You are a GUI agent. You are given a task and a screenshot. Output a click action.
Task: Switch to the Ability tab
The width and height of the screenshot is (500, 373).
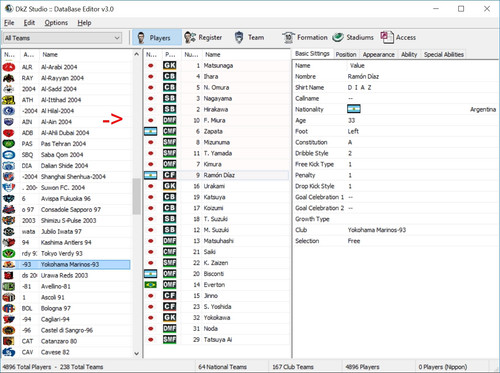409,54
